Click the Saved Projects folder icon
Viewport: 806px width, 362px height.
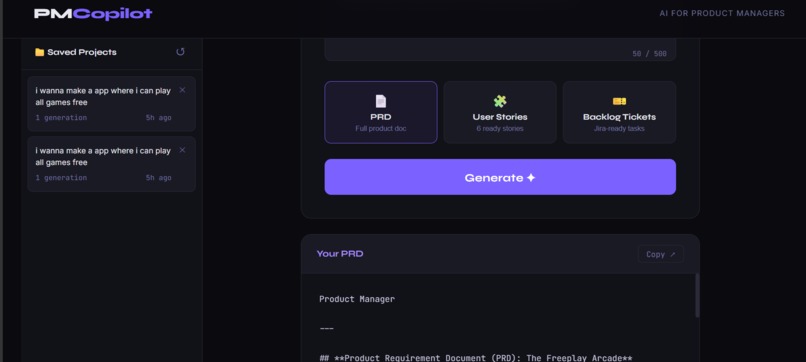point(39,52)
